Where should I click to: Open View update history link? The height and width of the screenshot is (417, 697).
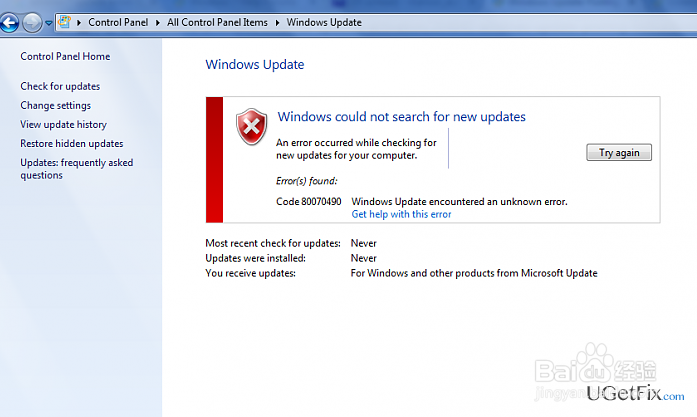click(x=64, y=124)
